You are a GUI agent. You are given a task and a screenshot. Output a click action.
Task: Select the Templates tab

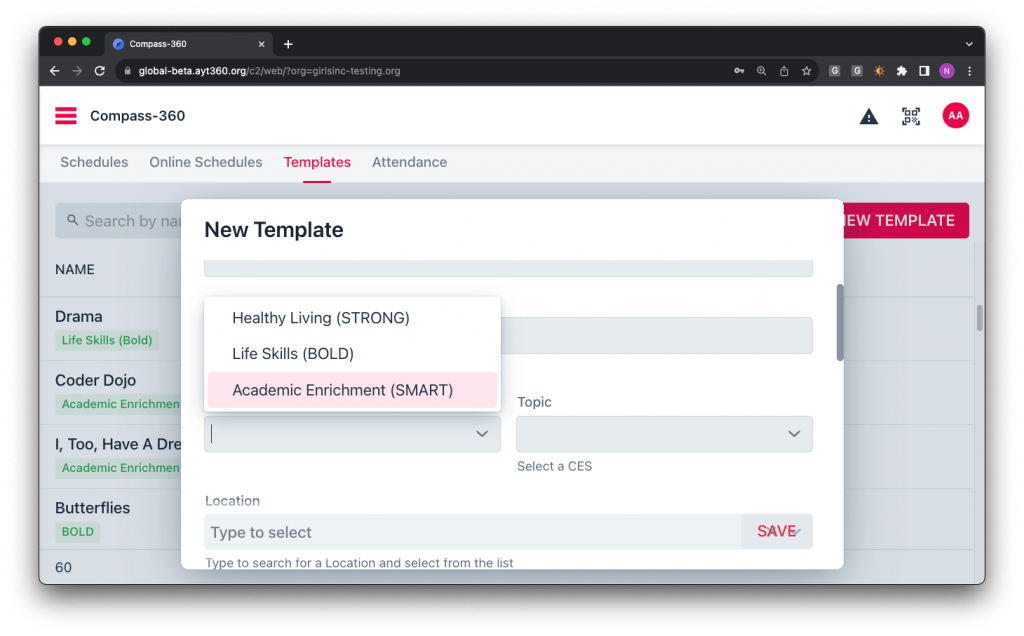point(317,162)
